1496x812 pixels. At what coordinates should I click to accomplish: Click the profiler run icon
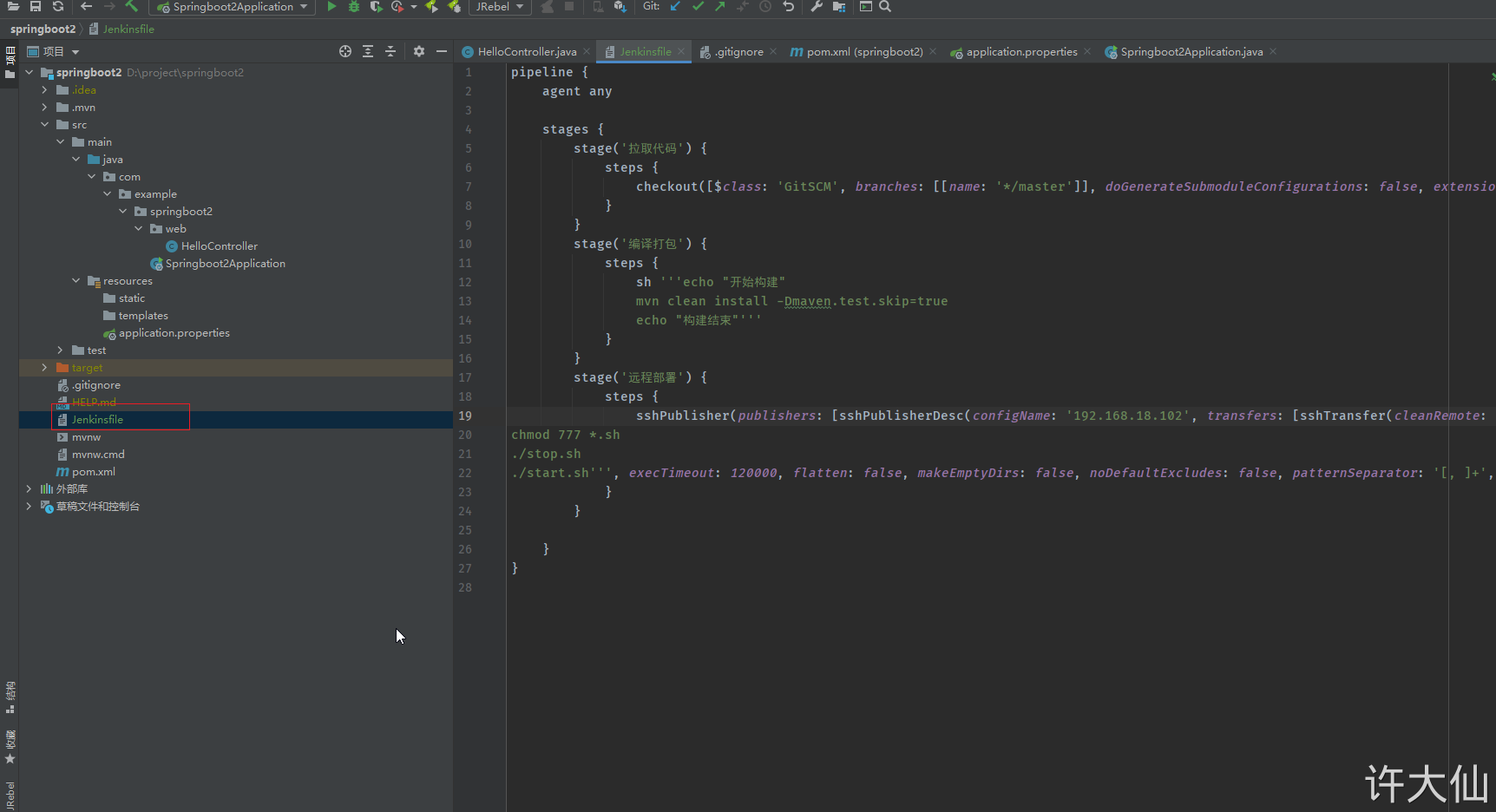point(397,6)
